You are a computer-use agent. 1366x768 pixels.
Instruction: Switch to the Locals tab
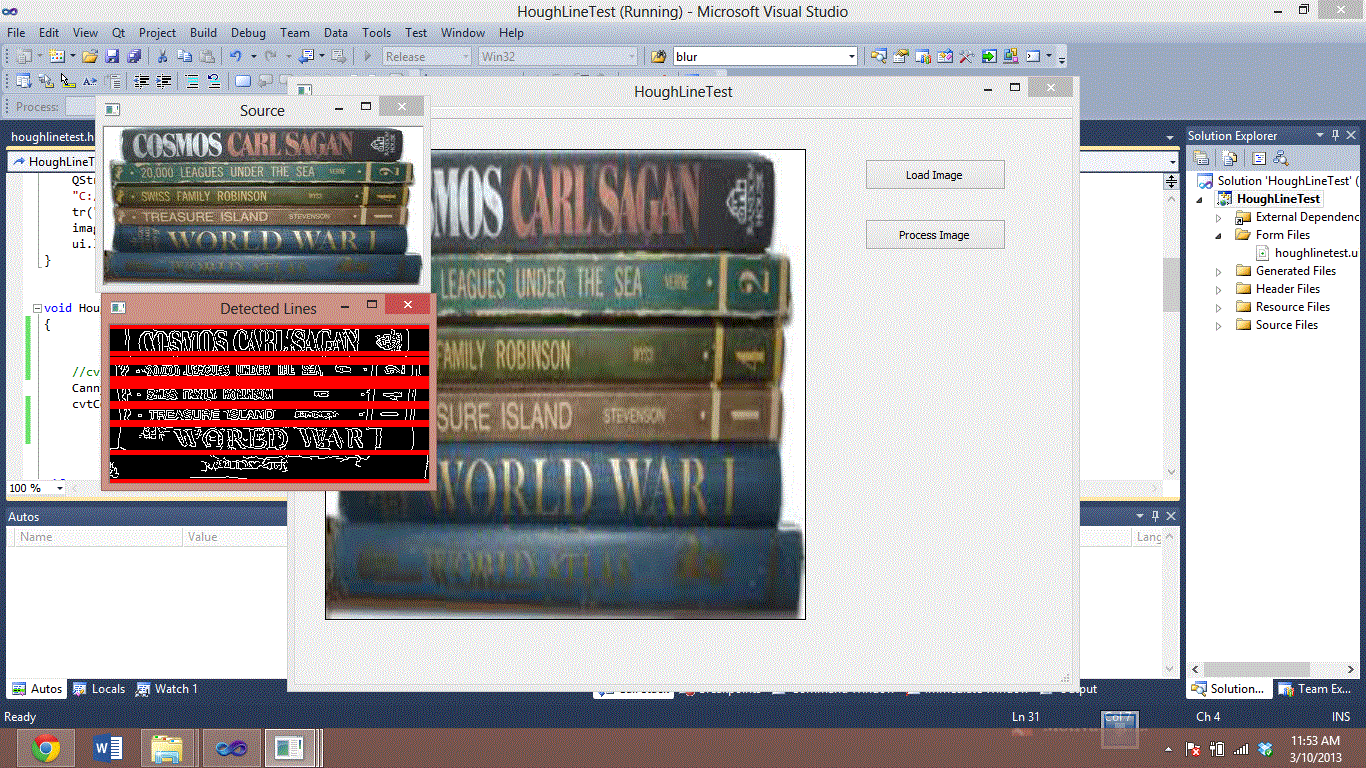click(x=100, y=689)
